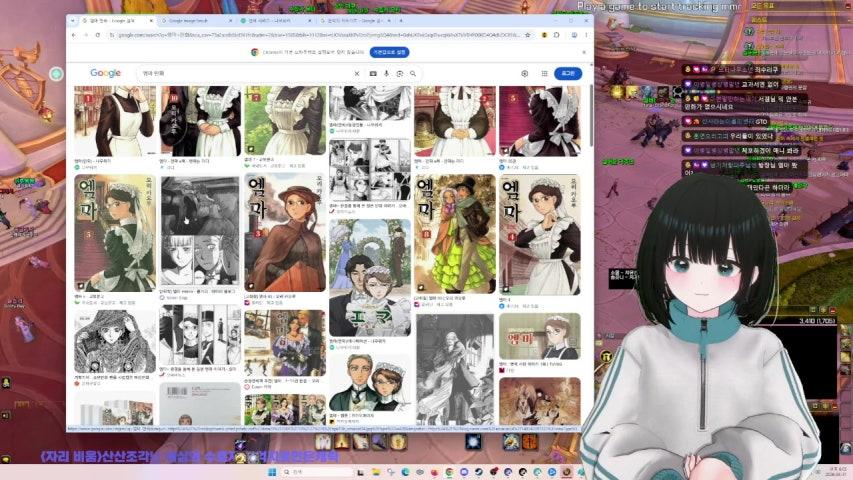Dismiss the default browser infobar
Viewport: 853px width, 480px height.
[584, 52]
